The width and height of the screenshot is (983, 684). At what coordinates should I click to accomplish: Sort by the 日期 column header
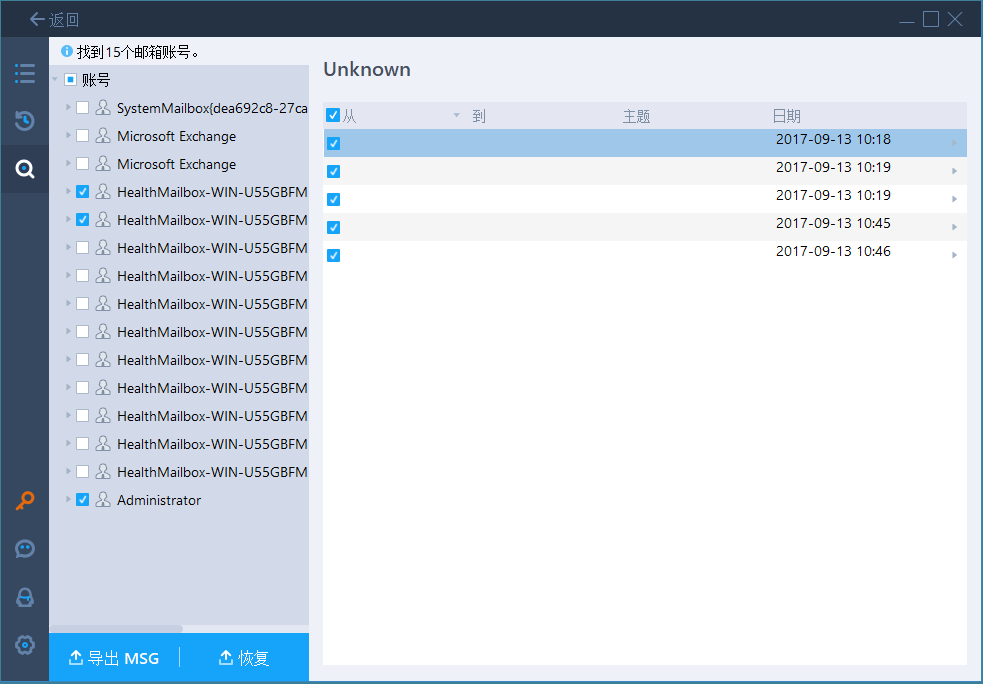786,116
